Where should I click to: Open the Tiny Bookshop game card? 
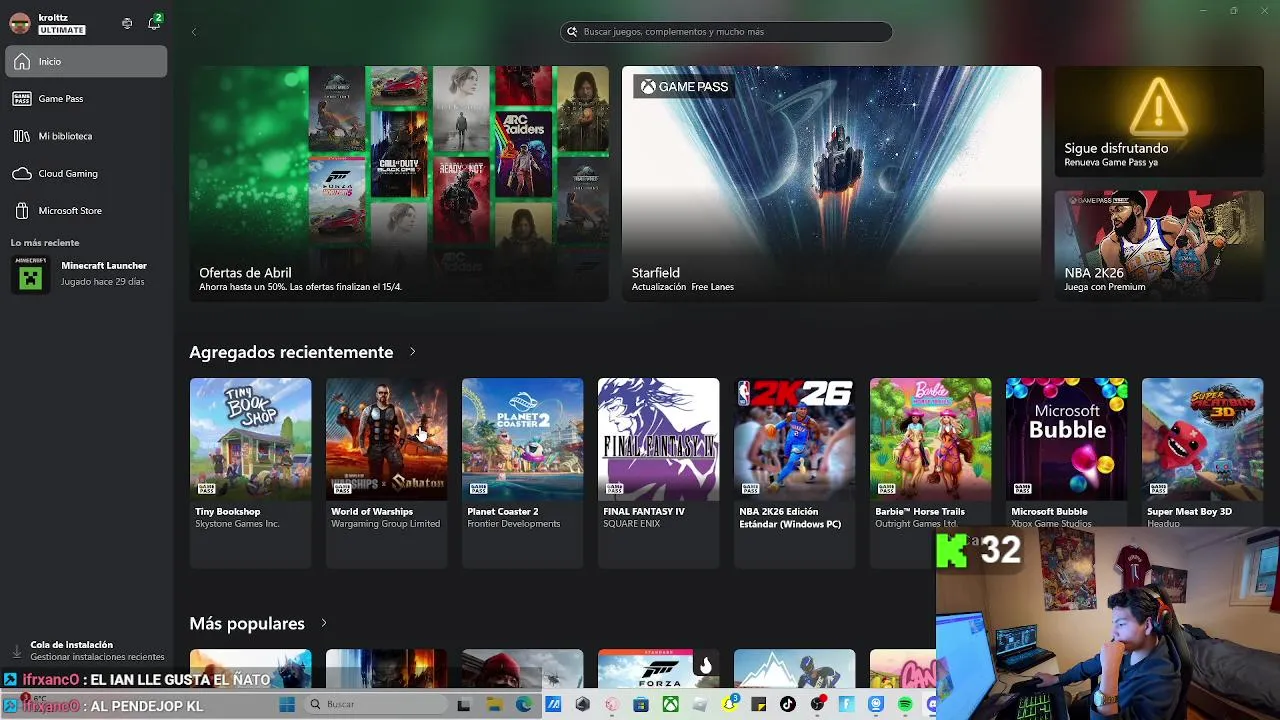coord(250,472)
